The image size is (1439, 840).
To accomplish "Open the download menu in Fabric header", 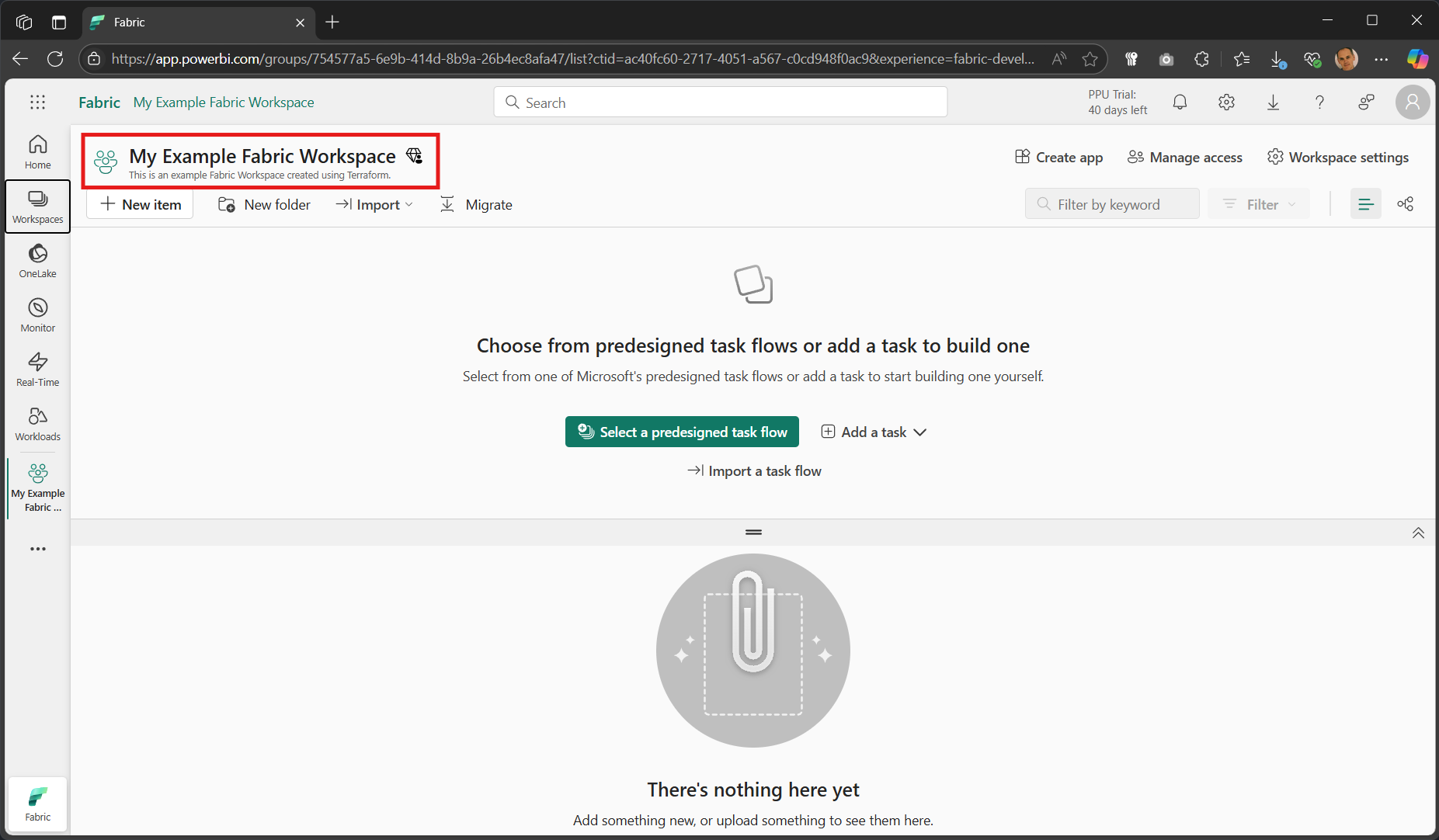I will [1273, 102].
